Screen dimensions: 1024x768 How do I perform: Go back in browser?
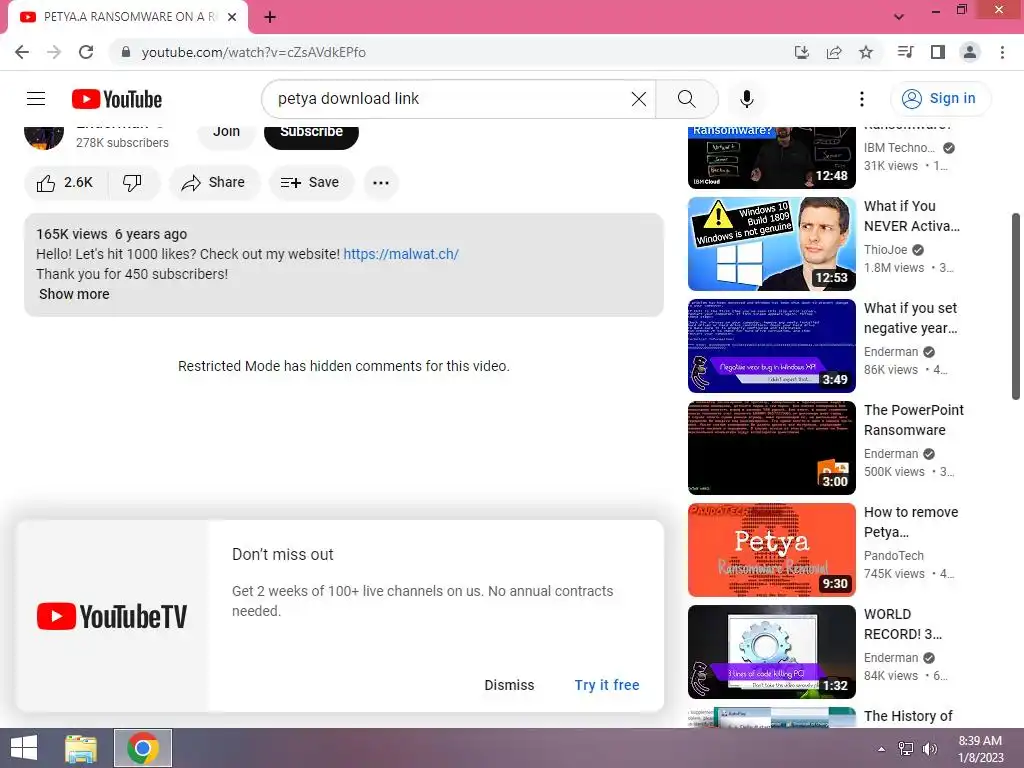[22, 52]
